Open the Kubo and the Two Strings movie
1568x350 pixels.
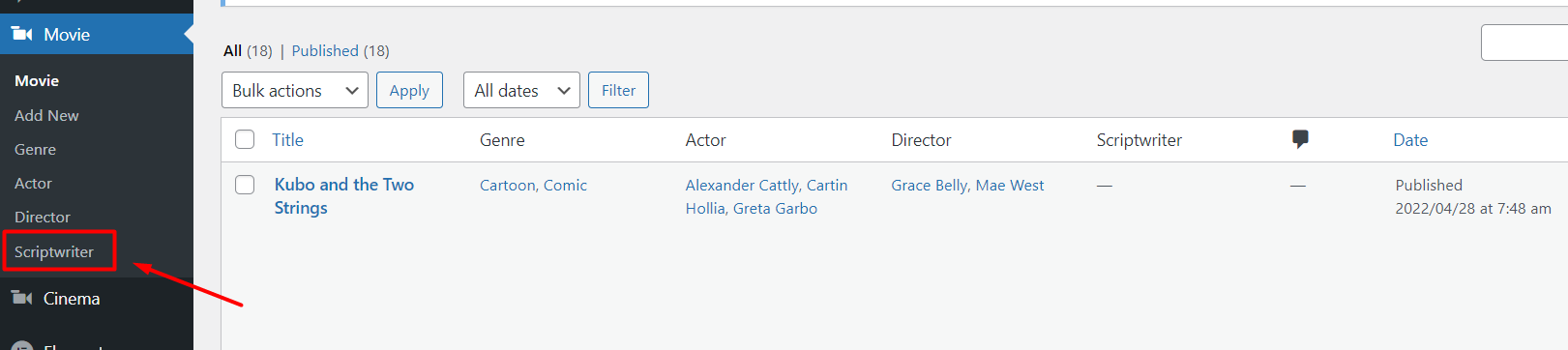(x=344, y=196)
